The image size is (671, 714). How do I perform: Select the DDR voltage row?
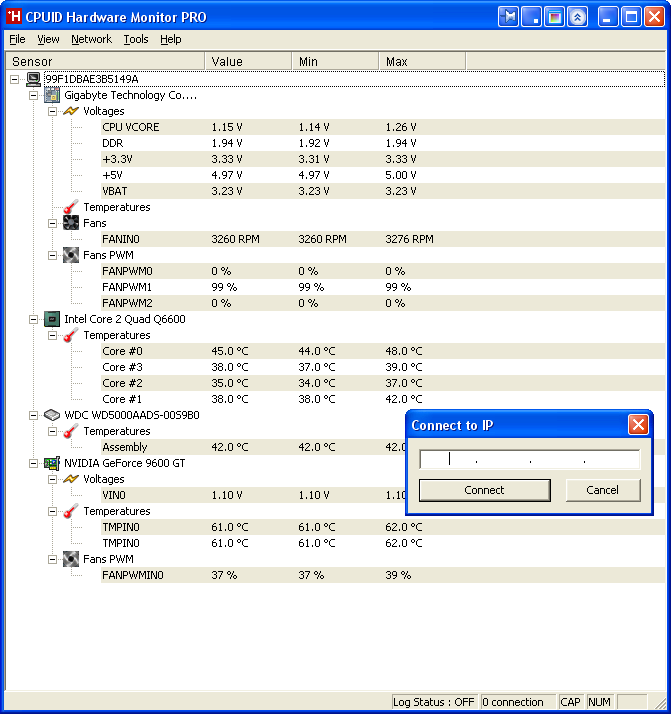coord(383,143)
